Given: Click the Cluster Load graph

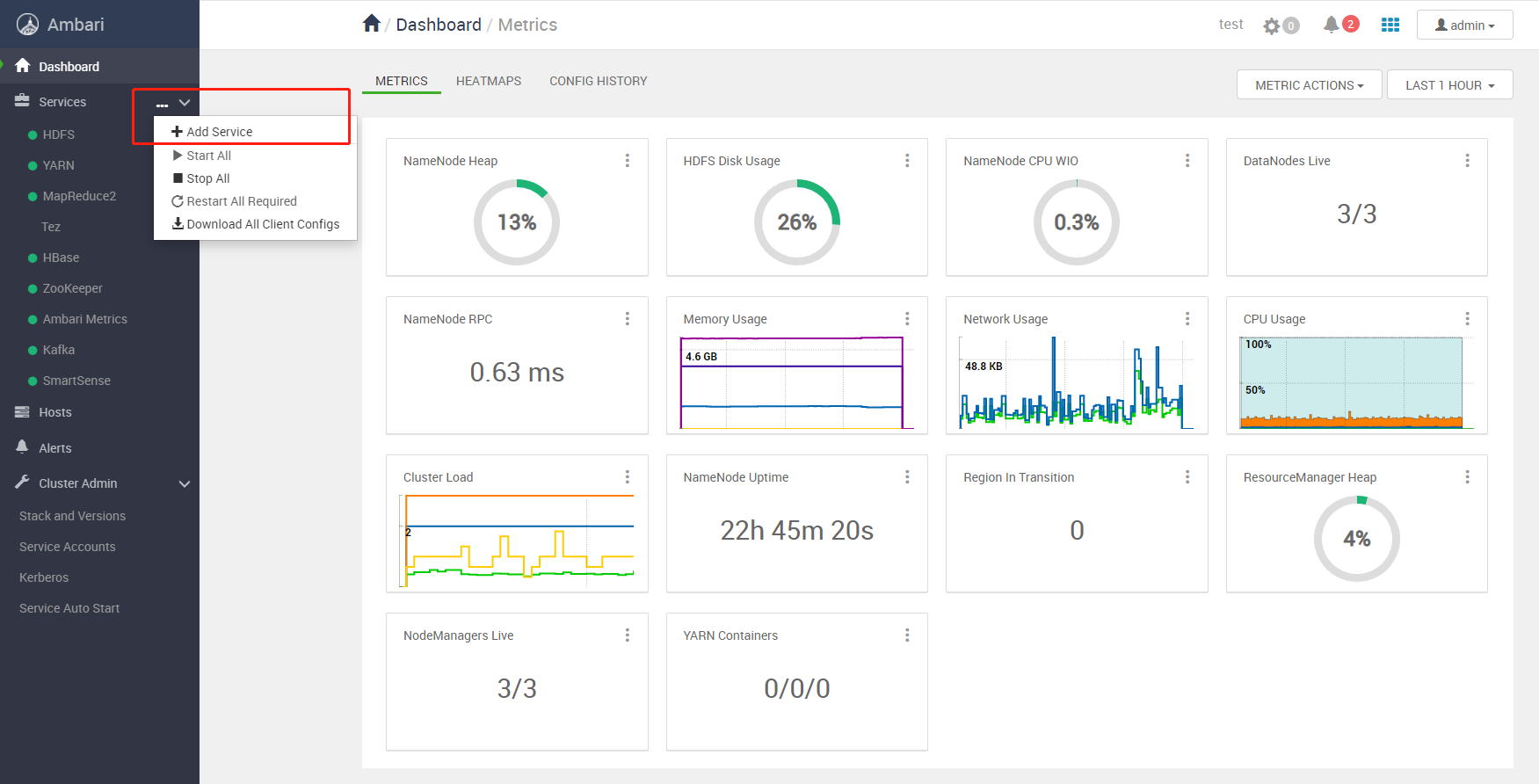Looking at the screenshot, I should pyautogui.click(x=517, y=541).
